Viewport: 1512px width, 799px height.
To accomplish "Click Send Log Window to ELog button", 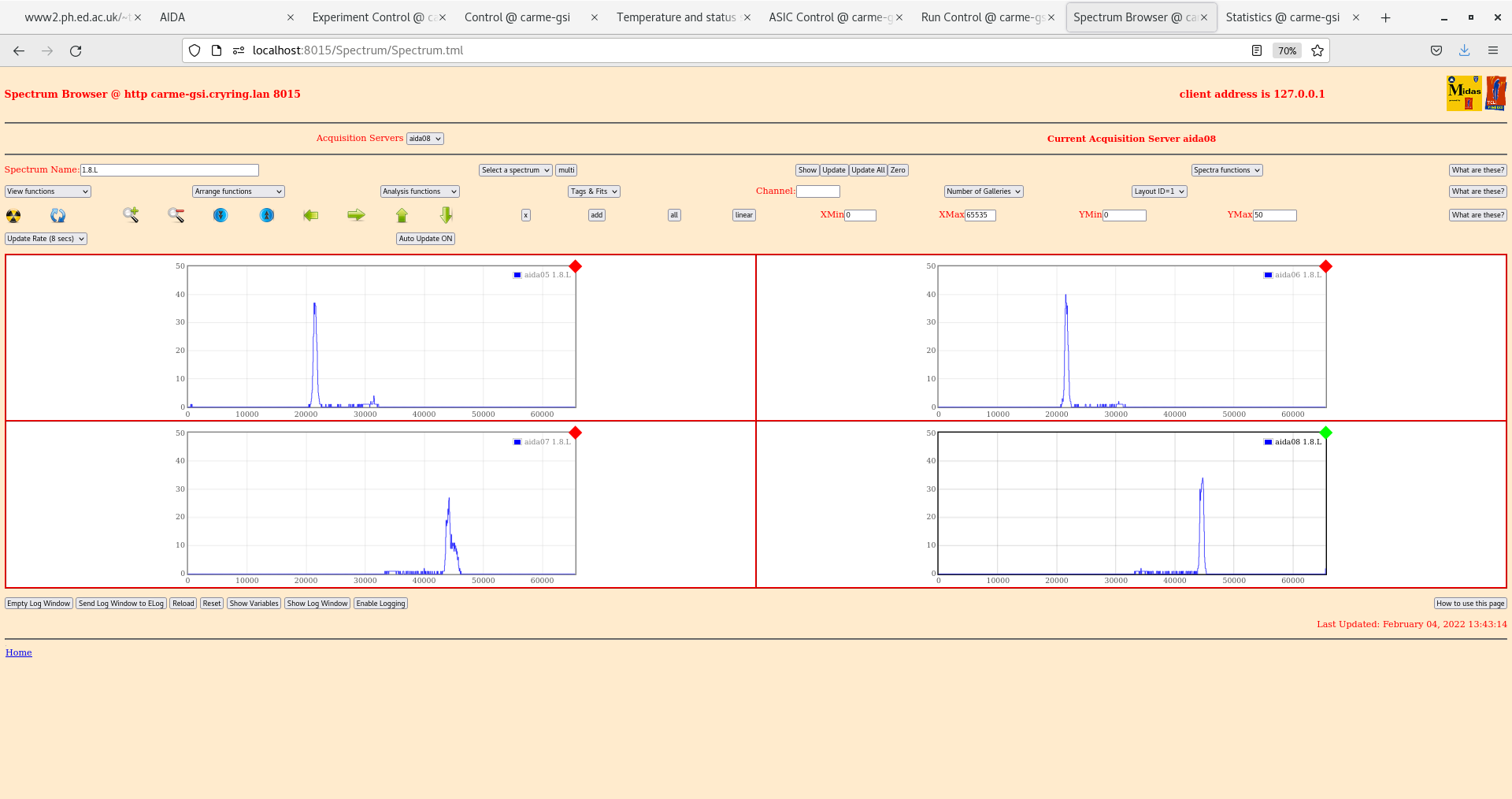I will (121, 604).
